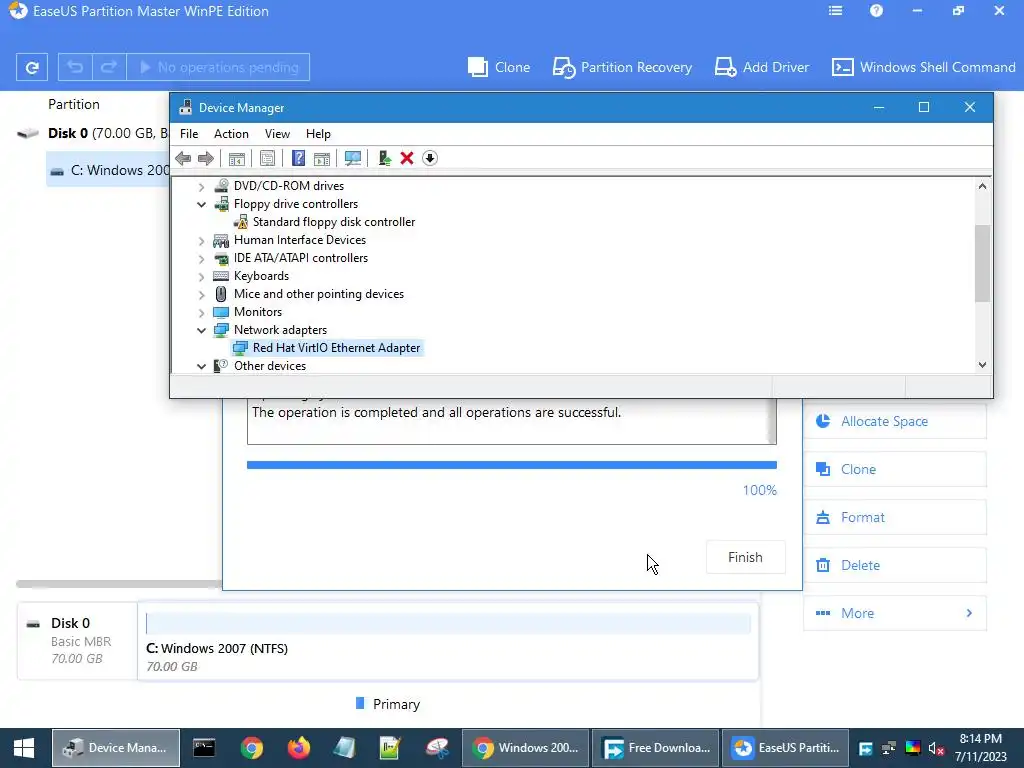This screenshot has width=1024, height=768.
Task: Click the Device Manager vertical scrollbar thumb
Action: coord(982,263)
